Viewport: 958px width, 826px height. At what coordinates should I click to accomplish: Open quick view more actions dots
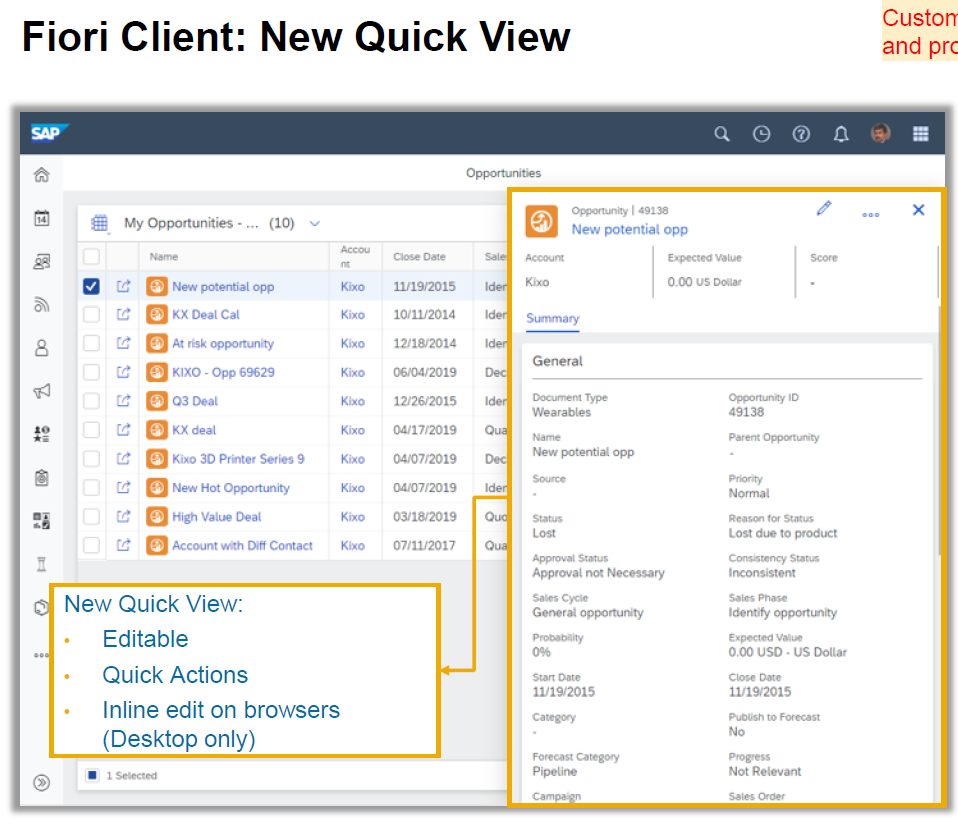click(871, 214)
